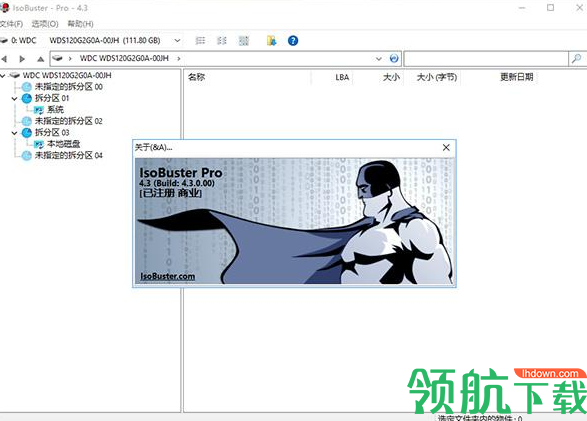The width and height of the screenshot is (587, 421).
Task: Click the folder properties toolbar icon
Action: 271,40
